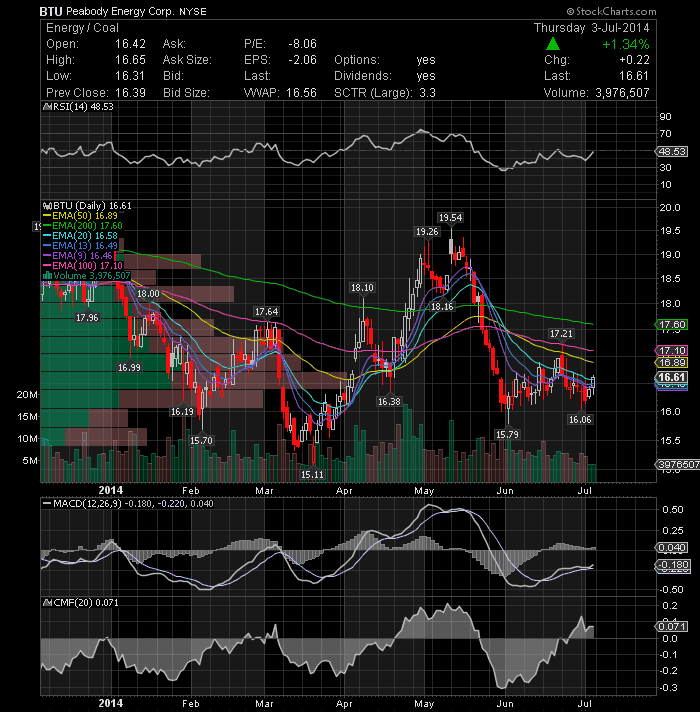
Task: Click the Open price 16.42
Action: (x=130, y=44)
